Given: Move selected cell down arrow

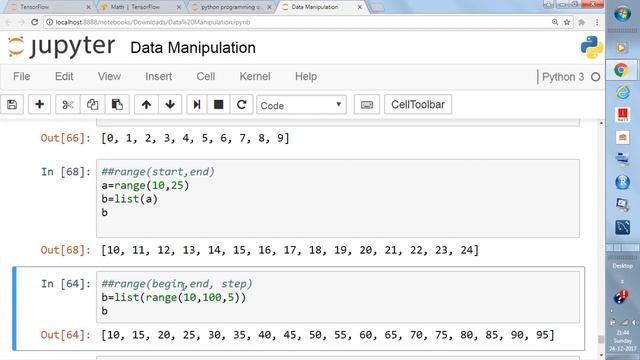Looking at the screenshot, I should coord(170,104).
